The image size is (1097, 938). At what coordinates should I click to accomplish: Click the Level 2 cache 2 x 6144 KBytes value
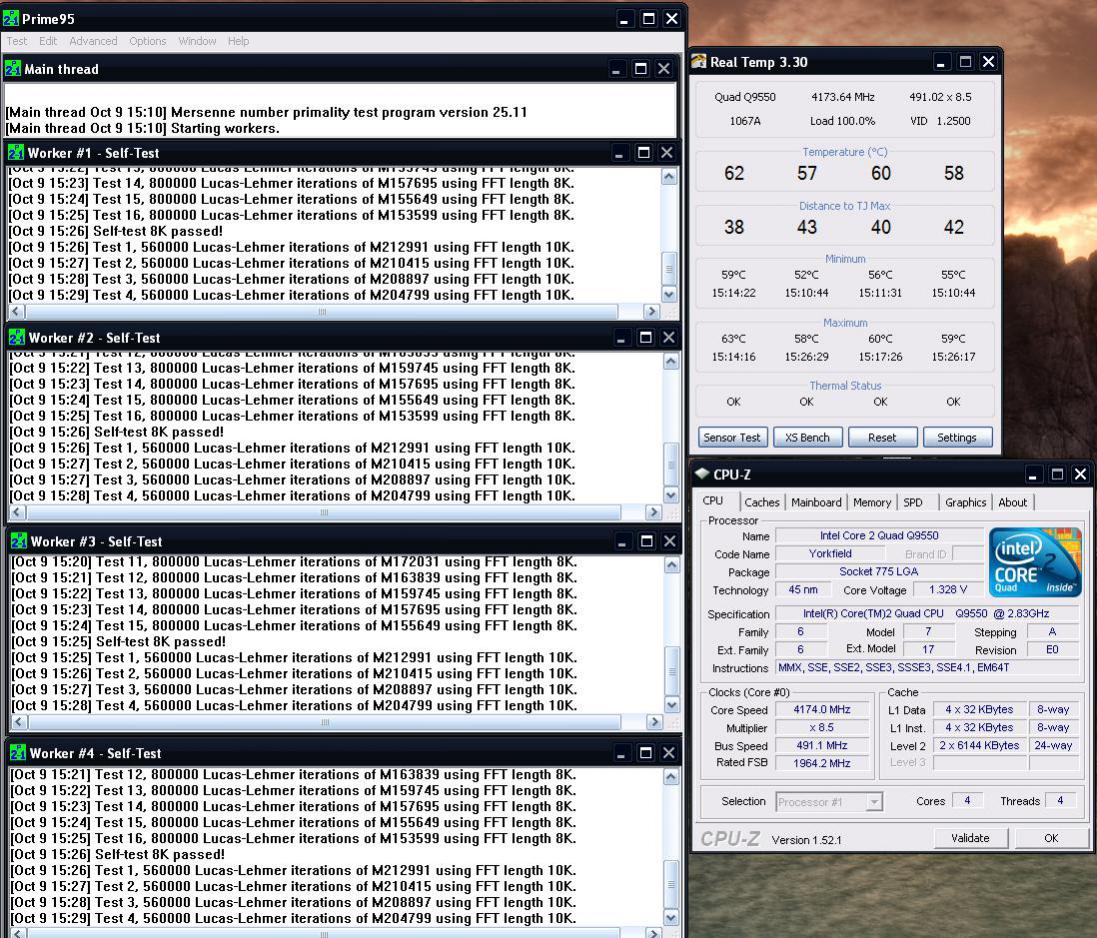tap(979, 746)
